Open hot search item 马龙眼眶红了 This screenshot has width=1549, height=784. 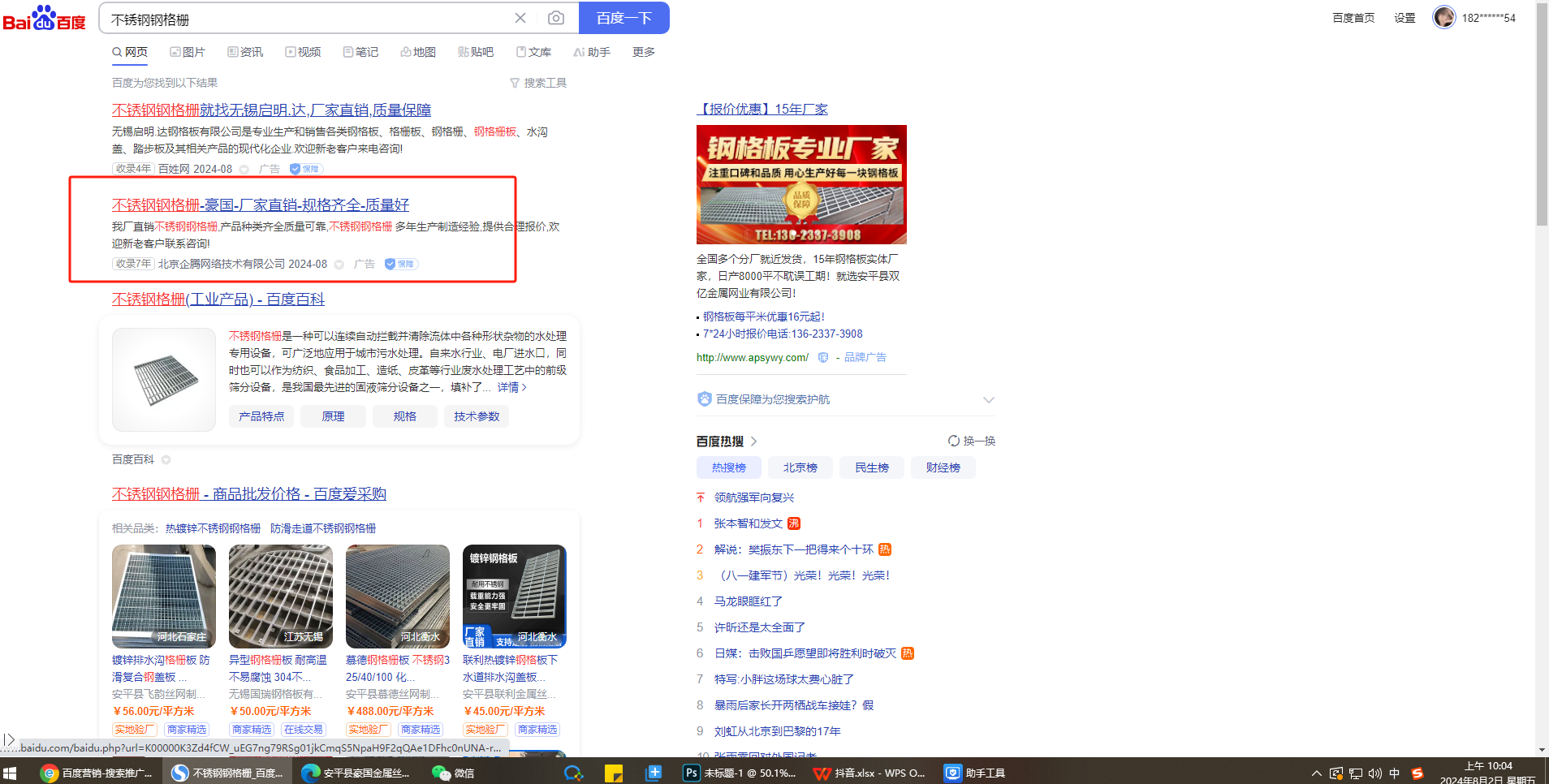coord(749,601)
